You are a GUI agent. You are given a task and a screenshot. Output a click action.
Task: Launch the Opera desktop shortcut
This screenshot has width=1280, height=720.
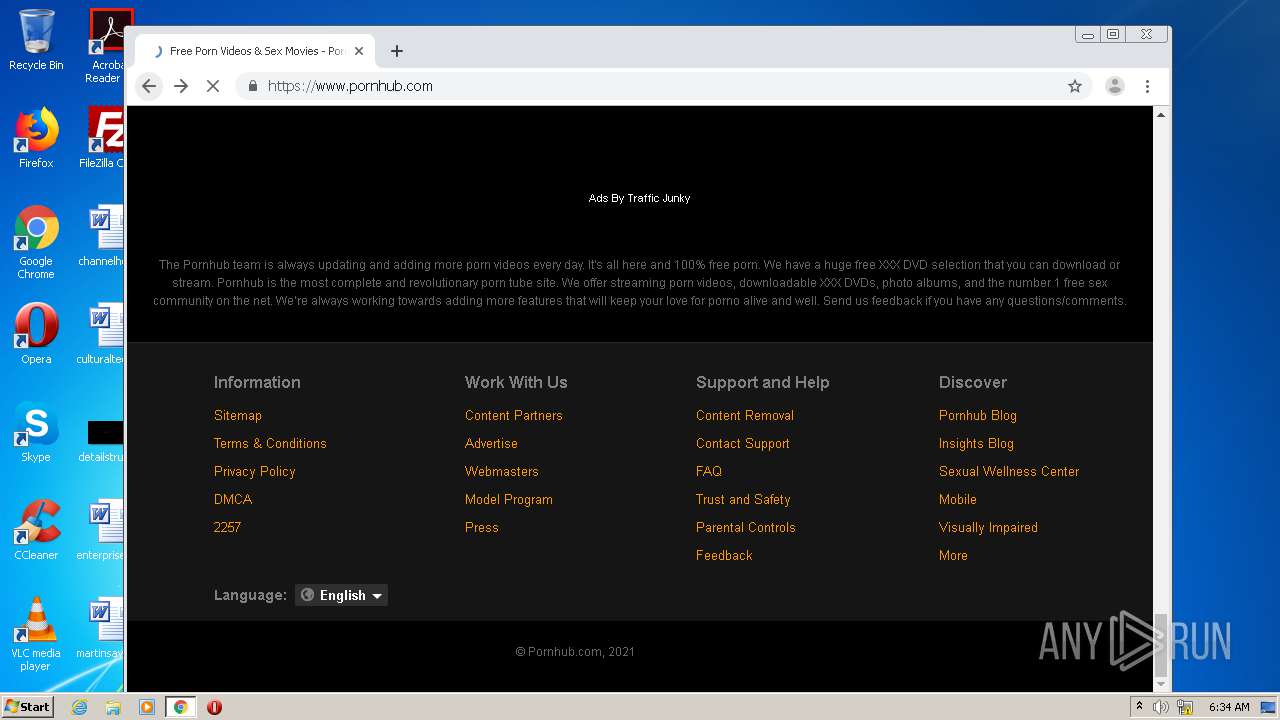[x=36, y=334]
